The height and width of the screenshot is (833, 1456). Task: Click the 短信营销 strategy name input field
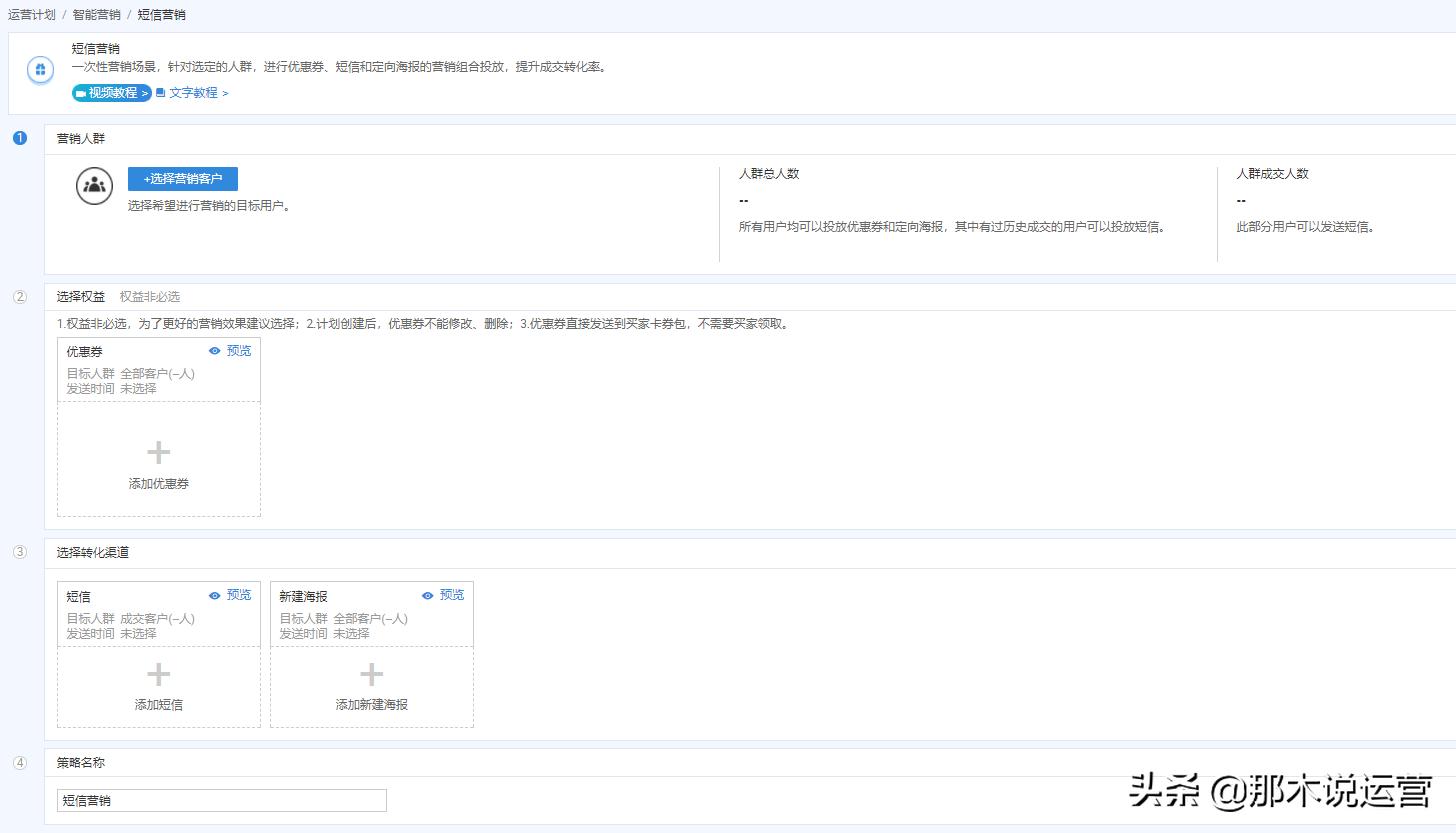tap(220, 800)
